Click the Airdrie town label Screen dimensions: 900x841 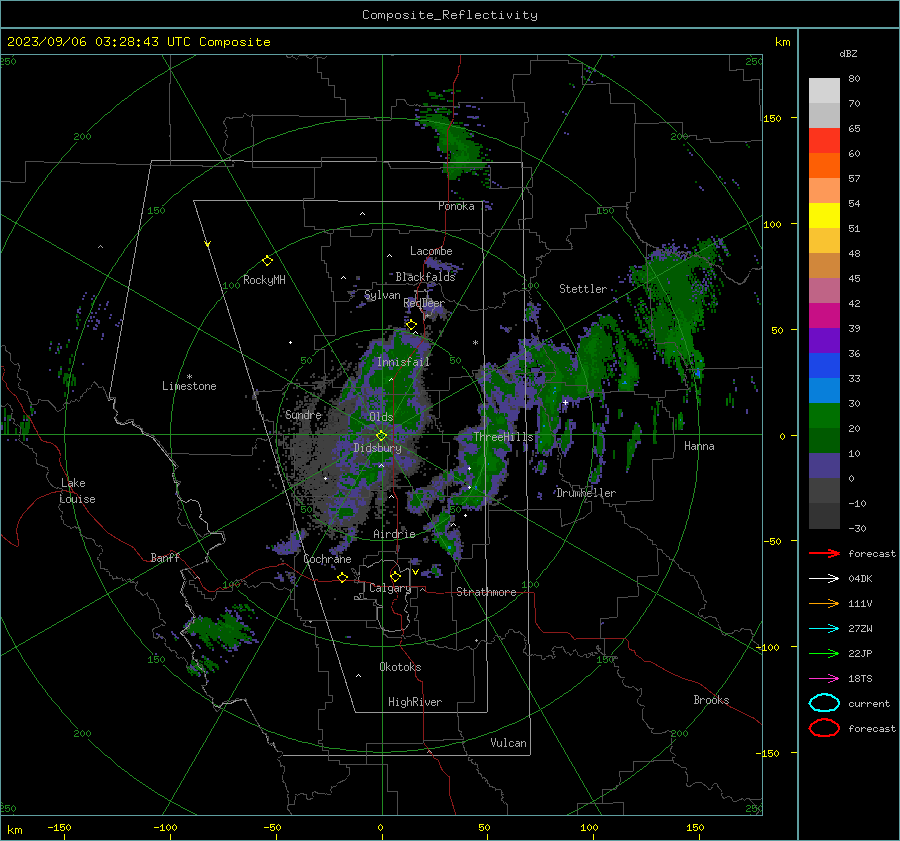point(394,534)
